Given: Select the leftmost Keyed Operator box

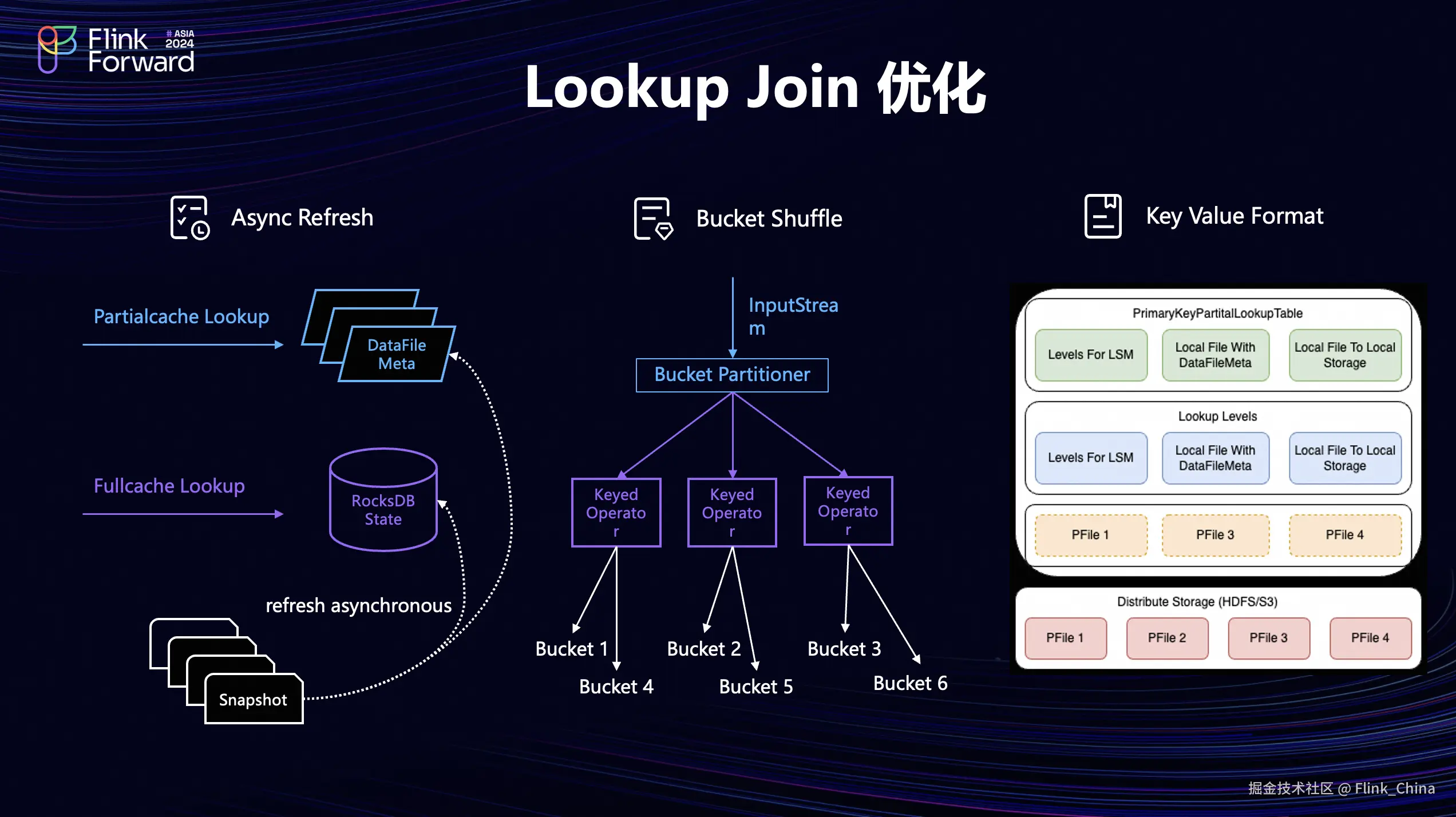Looking at the screenshot, I should point(616,512).
